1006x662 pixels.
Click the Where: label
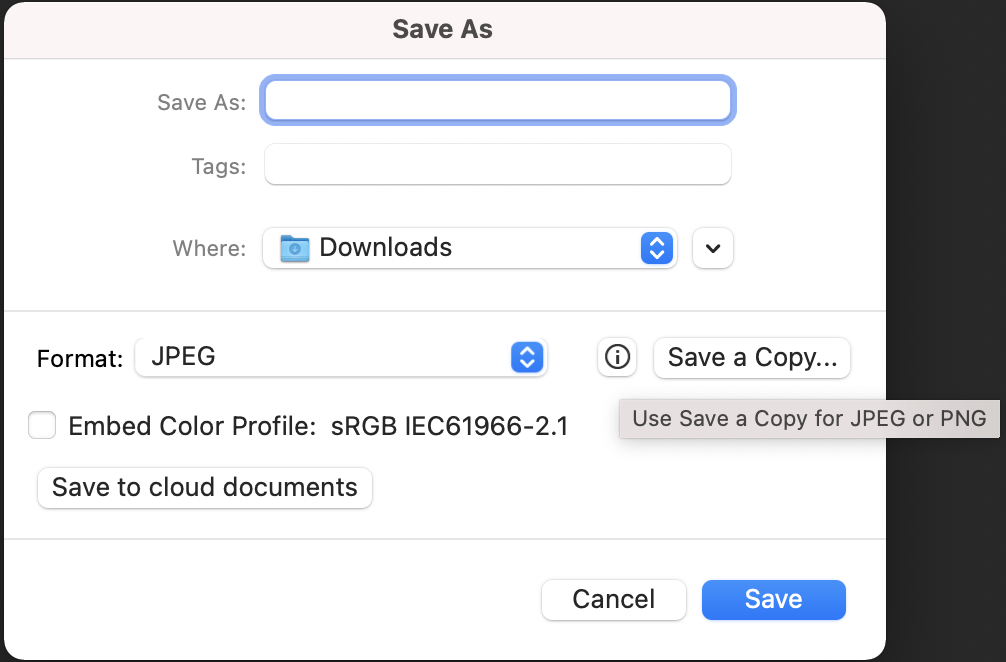[209, 249]
